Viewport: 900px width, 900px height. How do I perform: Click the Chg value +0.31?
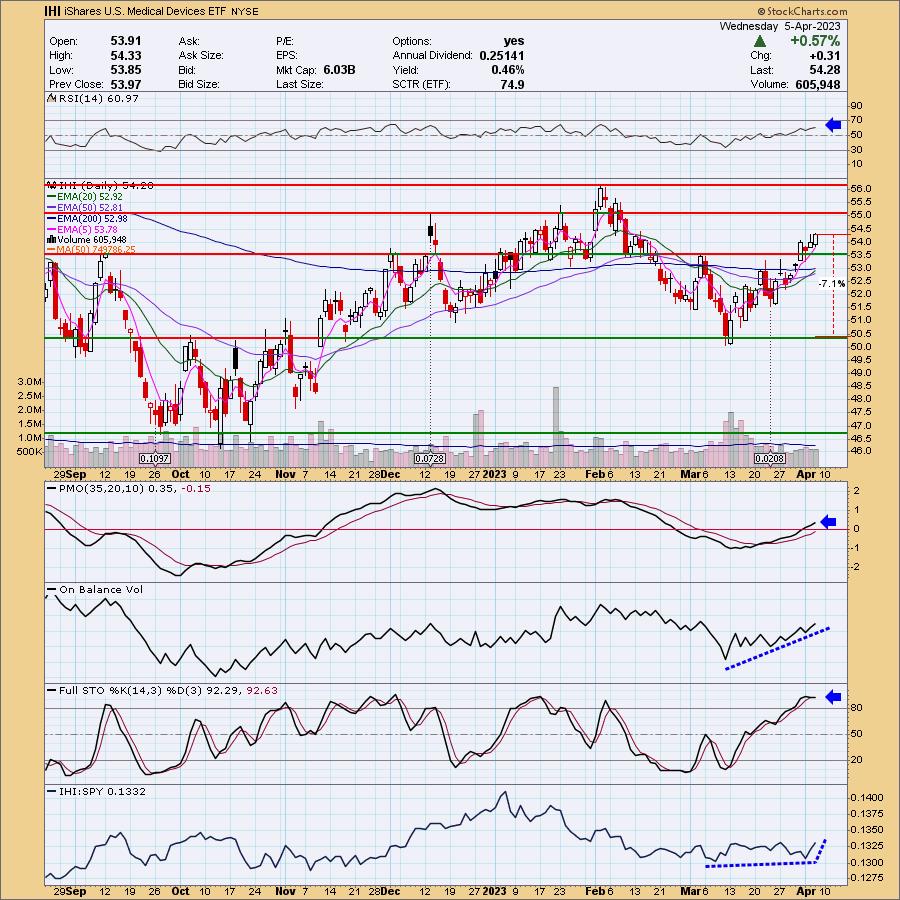click(x=825, y=56)
